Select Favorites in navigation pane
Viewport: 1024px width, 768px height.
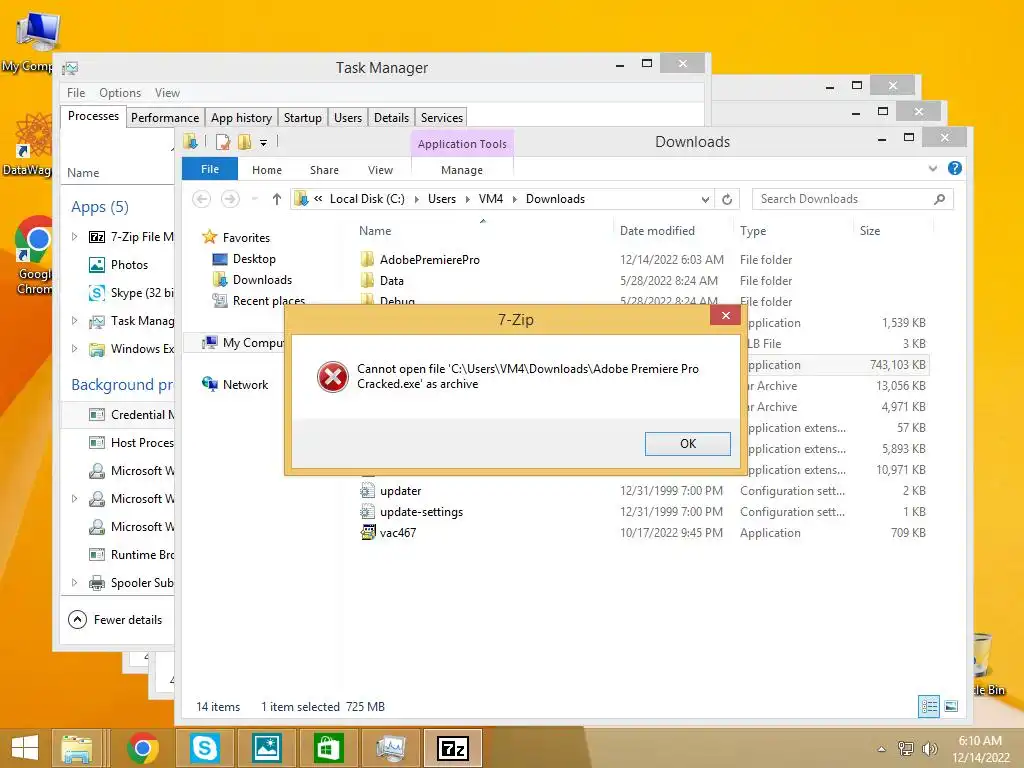[x=246, y=238]
